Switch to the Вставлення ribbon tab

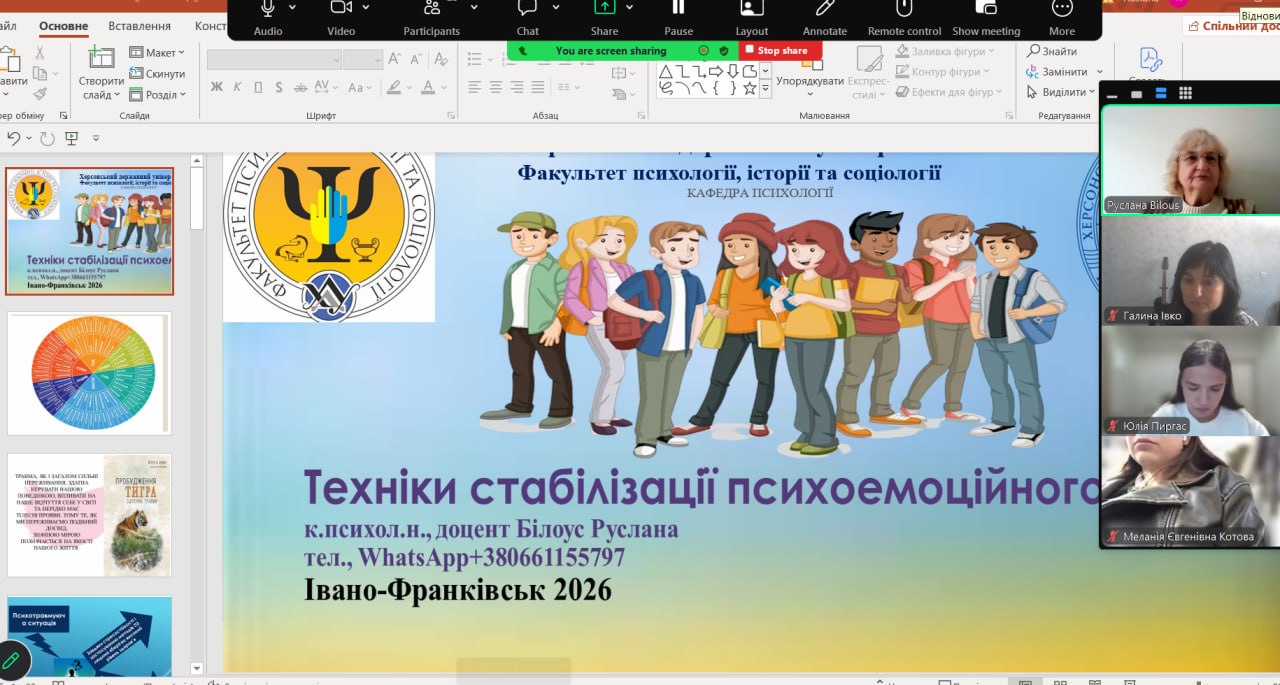pos(138,26)
